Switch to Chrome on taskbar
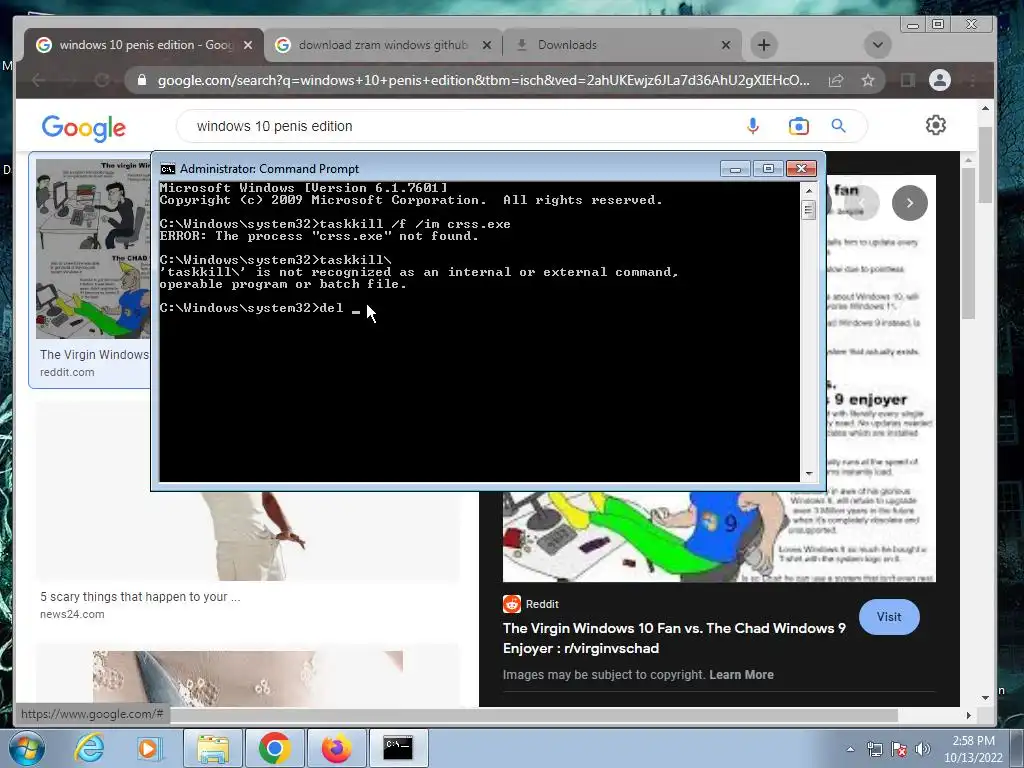The image size is (1024, 768). point(274,748)
